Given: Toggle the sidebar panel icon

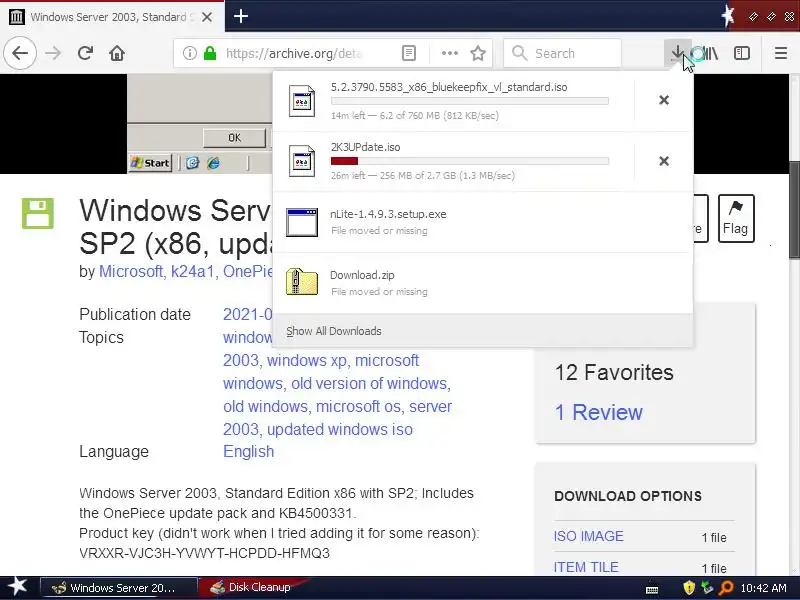Looking at the screenshot, I should click(x=742, y=53).
